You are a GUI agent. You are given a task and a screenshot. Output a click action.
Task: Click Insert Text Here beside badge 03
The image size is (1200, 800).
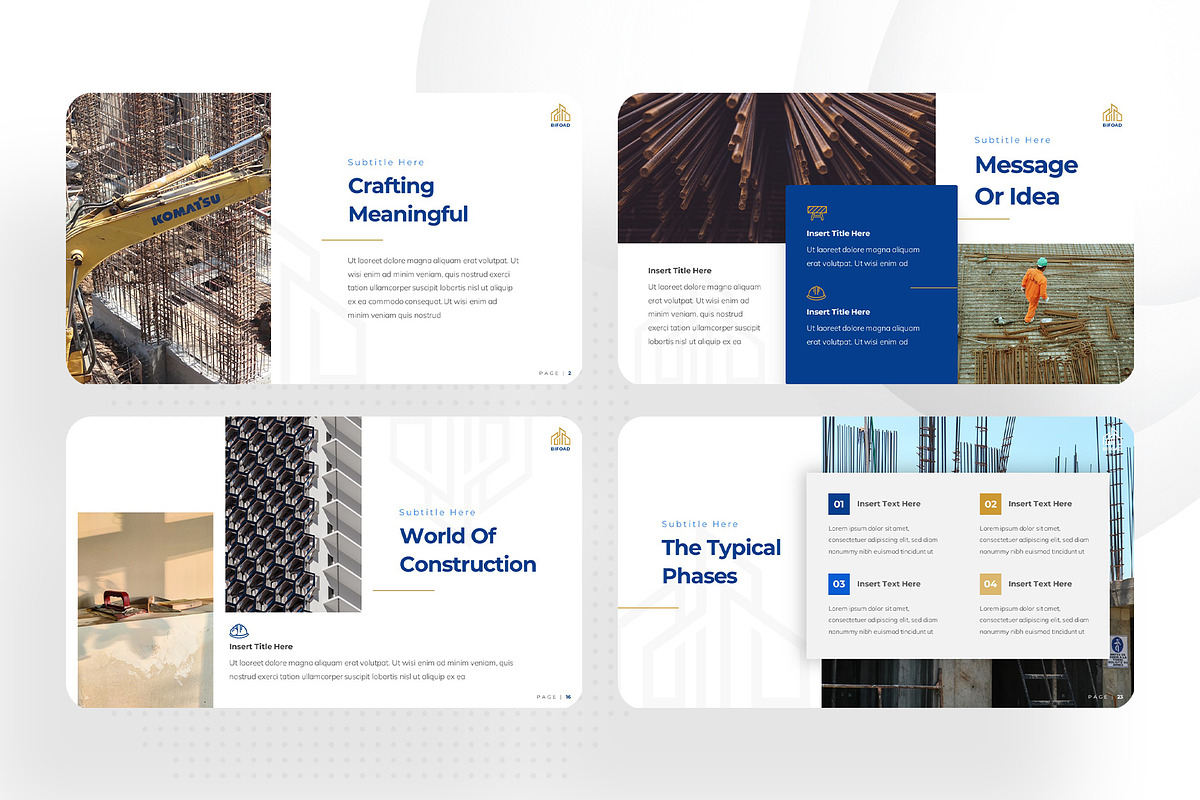(x=889, y=584)
